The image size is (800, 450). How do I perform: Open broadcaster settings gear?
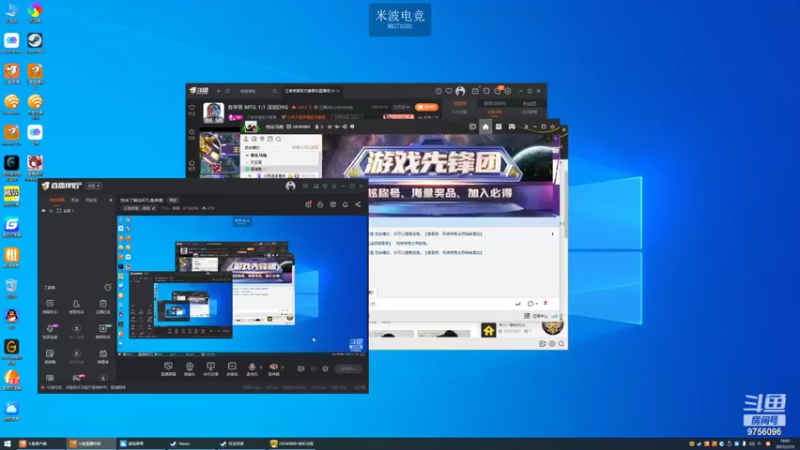coord(325,368)
